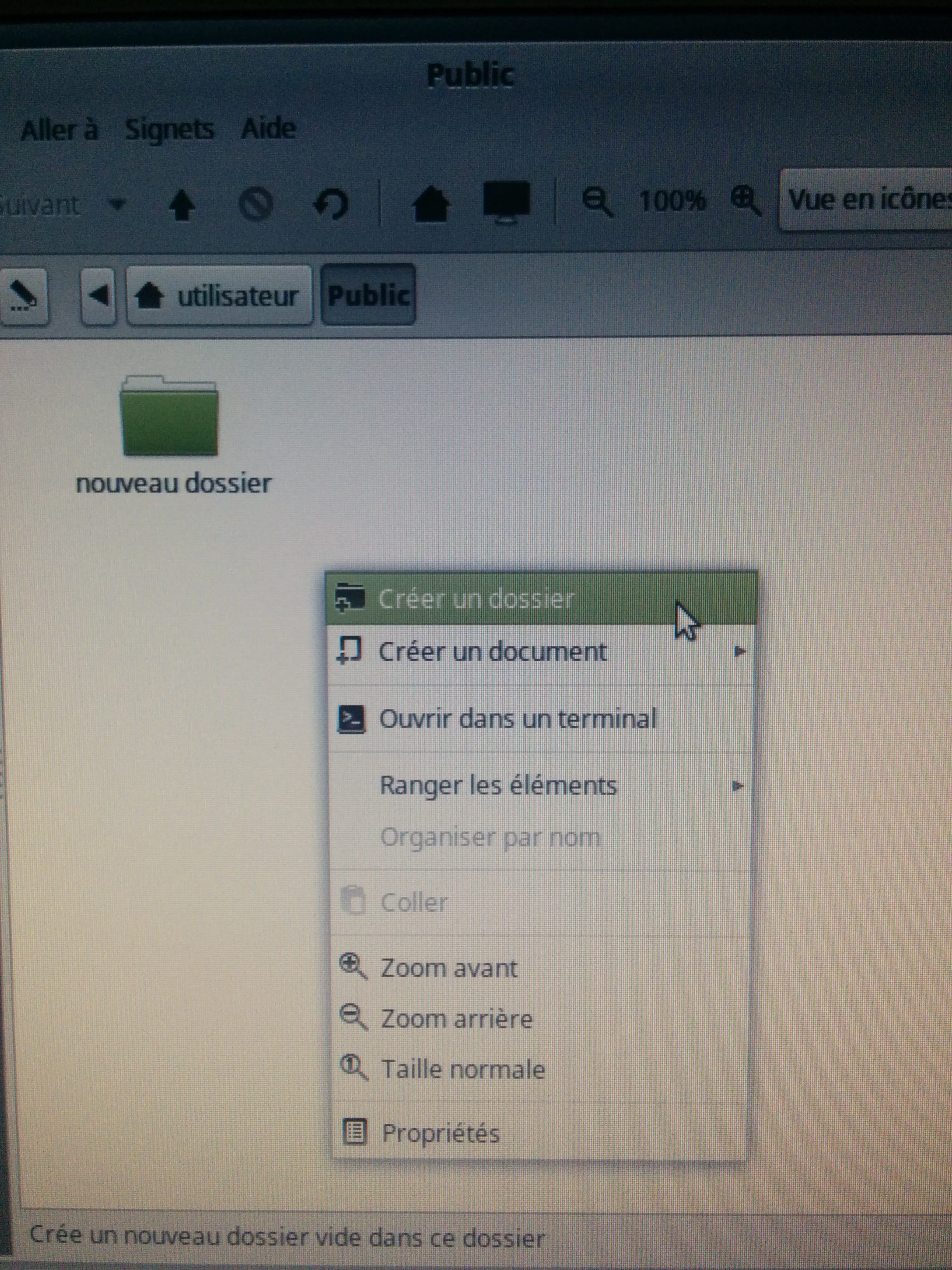This screenshot has width=952, height=1270.
Task: Click the up arrow parent folder icon
Action: [x=181, y=205]
